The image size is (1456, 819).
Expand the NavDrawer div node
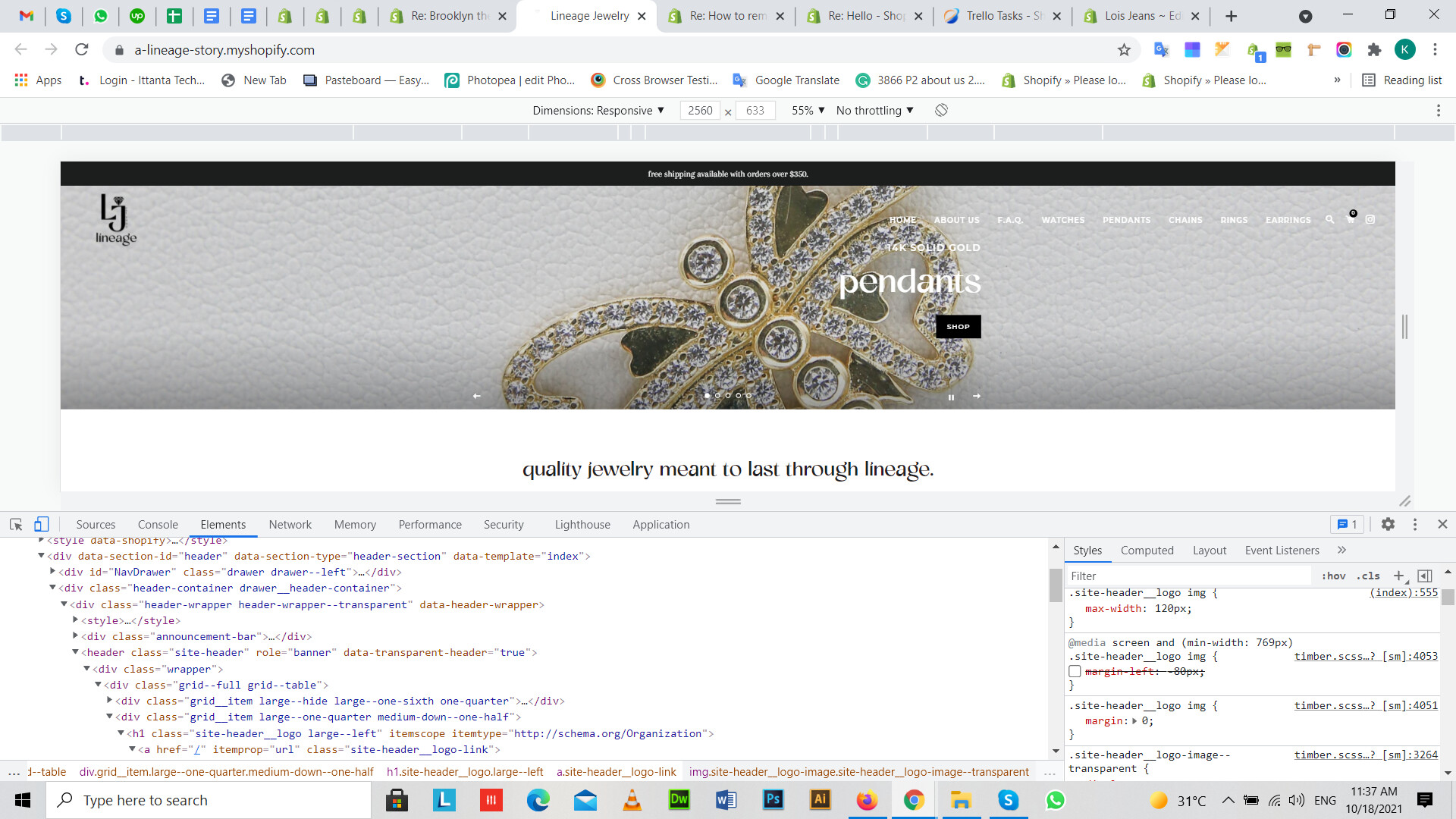click(x=53, y=571)
